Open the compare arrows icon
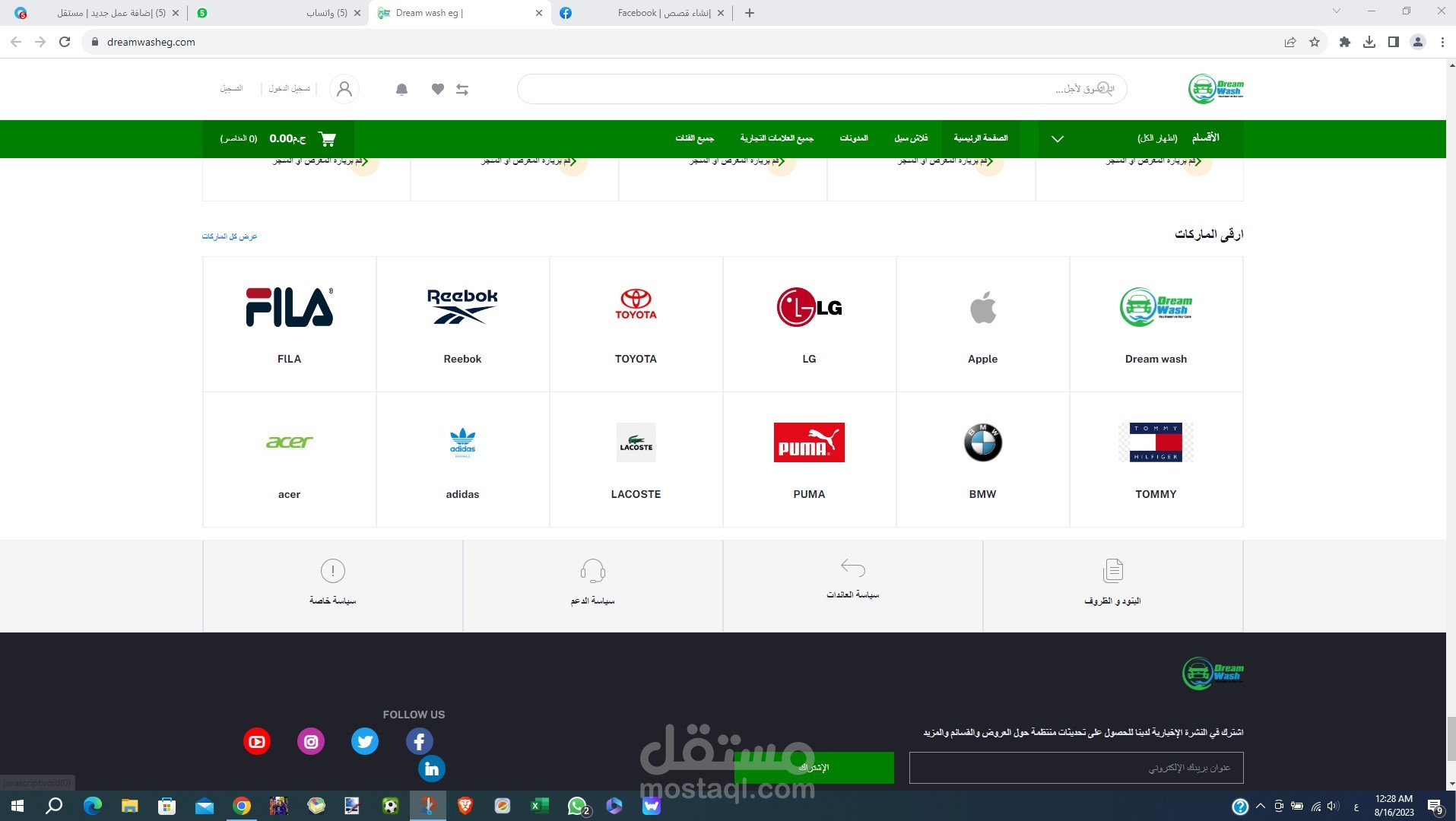 462,90
